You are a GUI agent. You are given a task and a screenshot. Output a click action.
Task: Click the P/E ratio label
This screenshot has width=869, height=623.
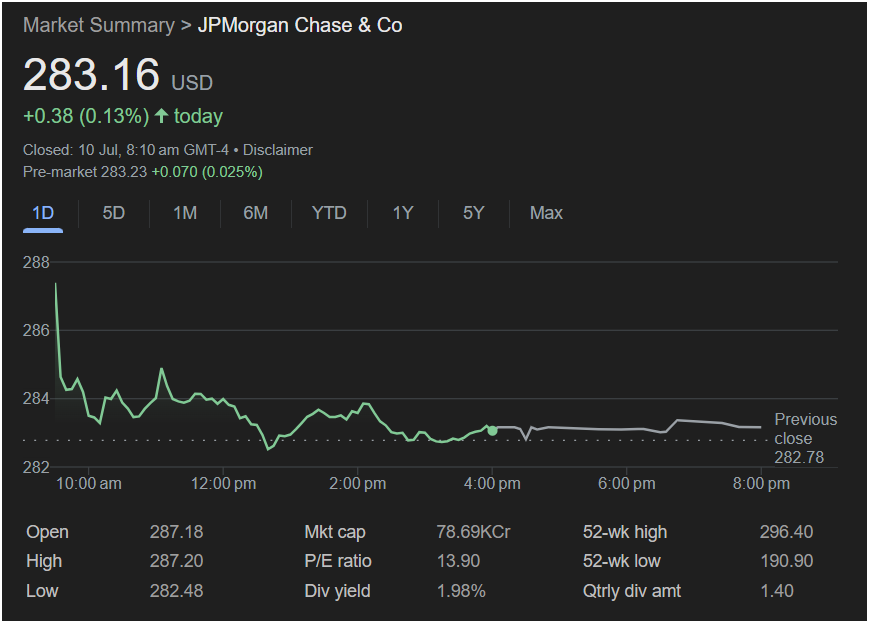(338, 561)
